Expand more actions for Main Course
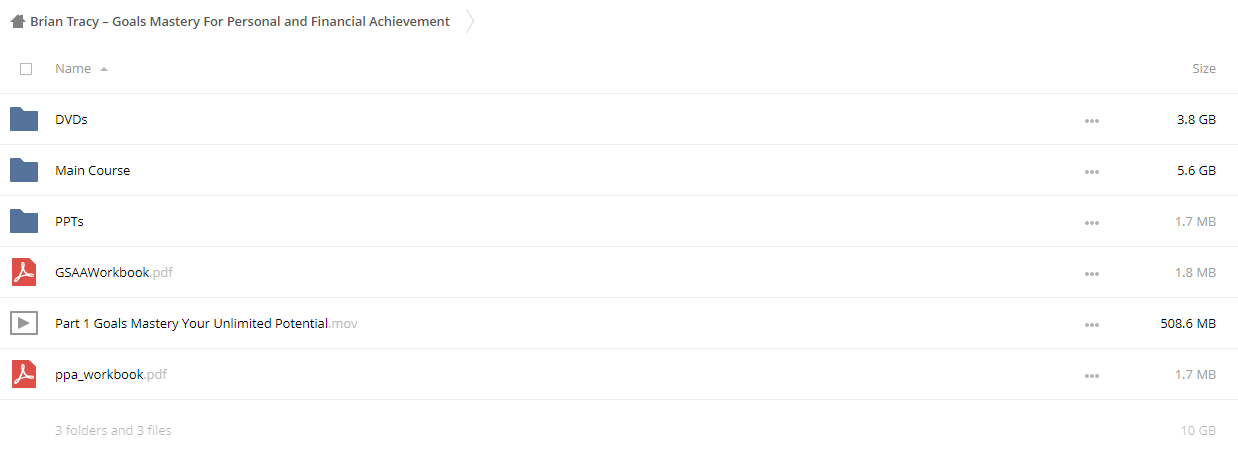1238x468 pixels. coord(1092,171)
